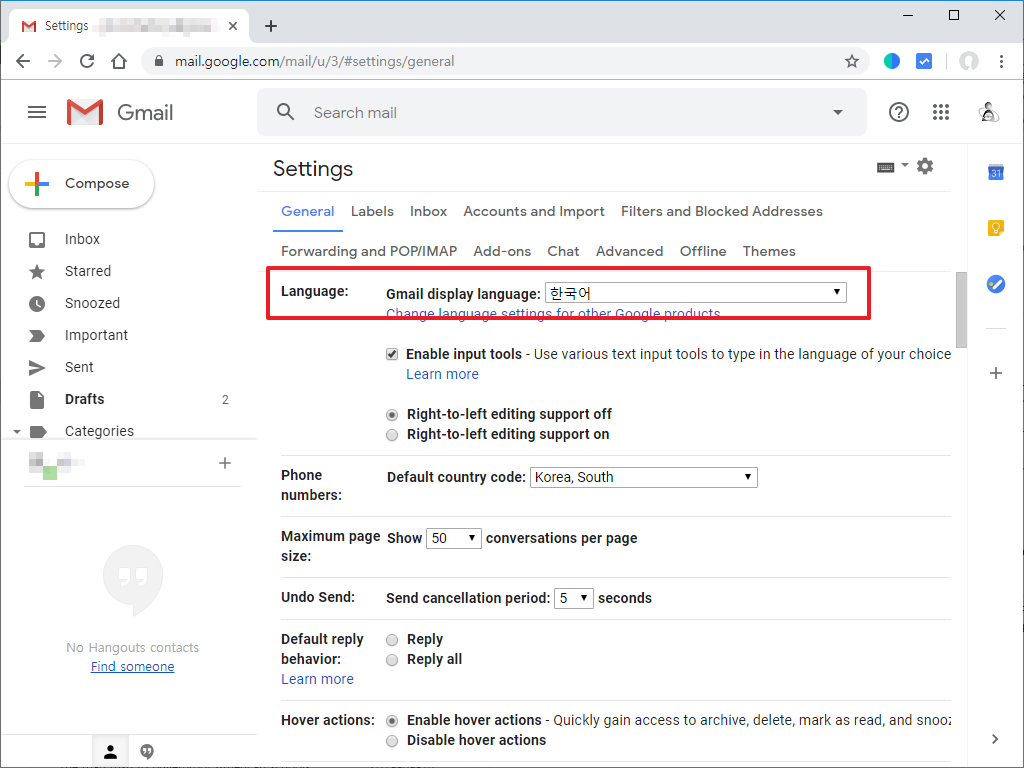This screenshot has width=1024, height=768.
Task: Open Google Tasks side panel icon
Action: click(x=995, y=284)
